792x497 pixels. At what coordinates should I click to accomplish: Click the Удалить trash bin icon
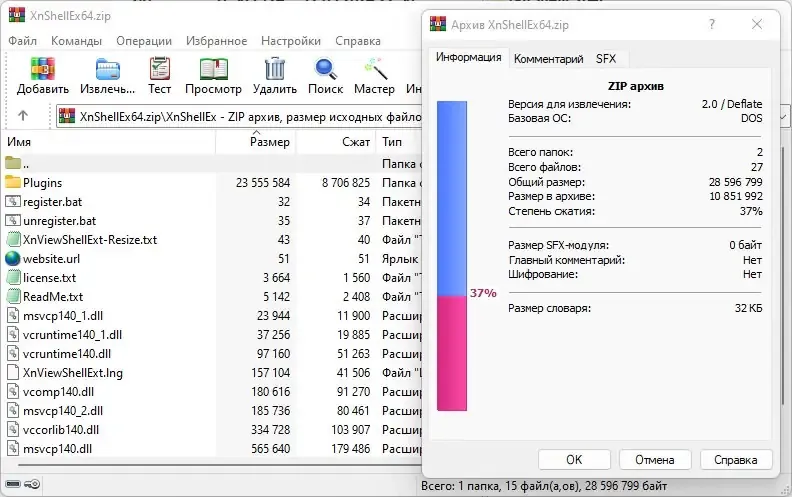275,69
